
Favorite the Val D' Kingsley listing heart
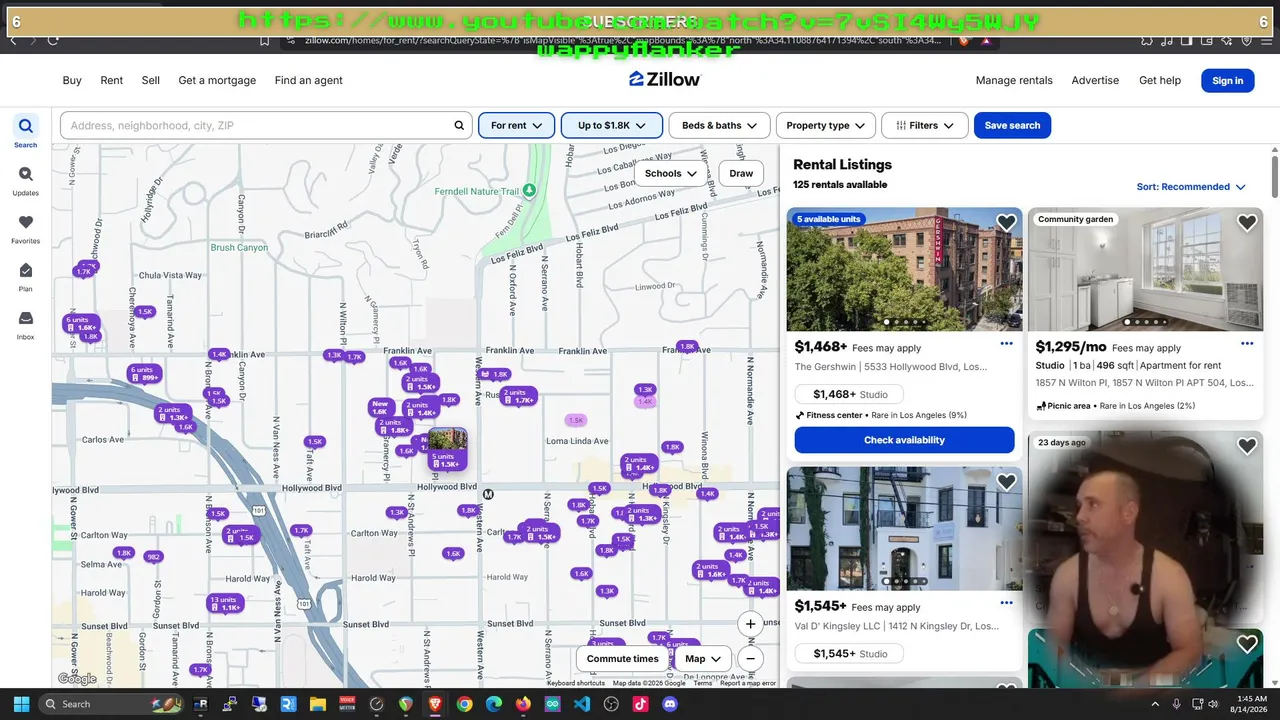tap(1006, 482)
